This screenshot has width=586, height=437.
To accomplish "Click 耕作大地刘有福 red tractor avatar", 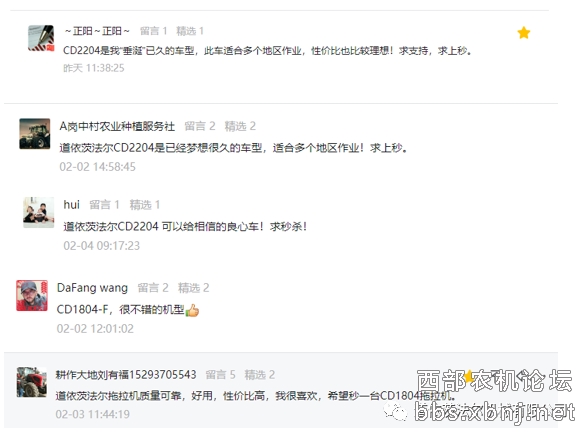I will [x=32, y=382].
